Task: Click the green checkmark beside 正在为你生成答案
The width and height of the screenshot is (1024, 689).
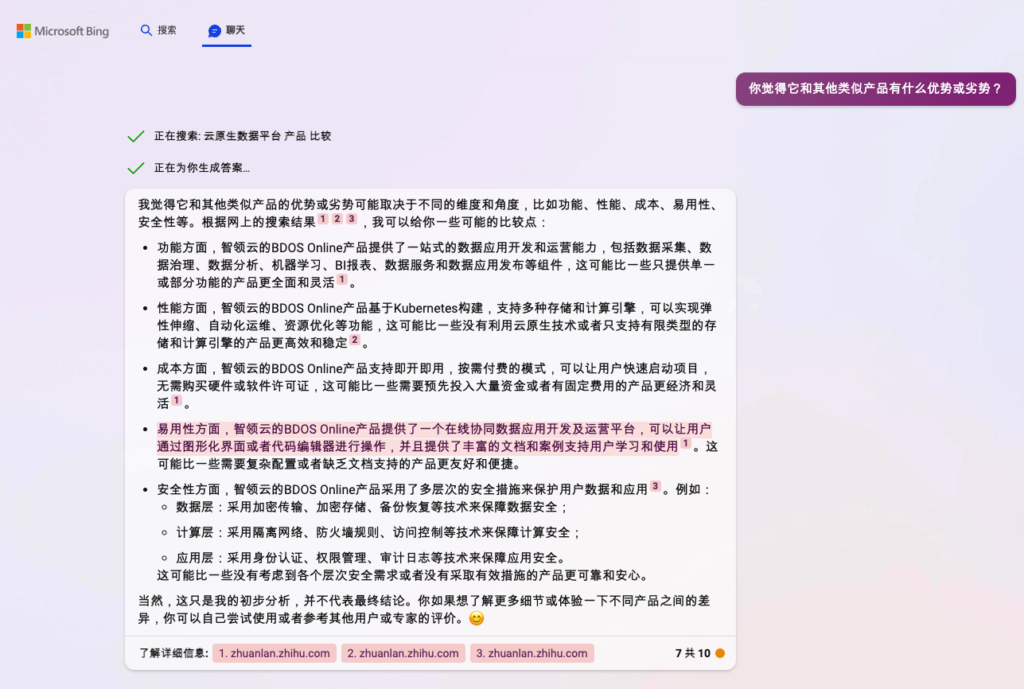Action: point(136,168)
